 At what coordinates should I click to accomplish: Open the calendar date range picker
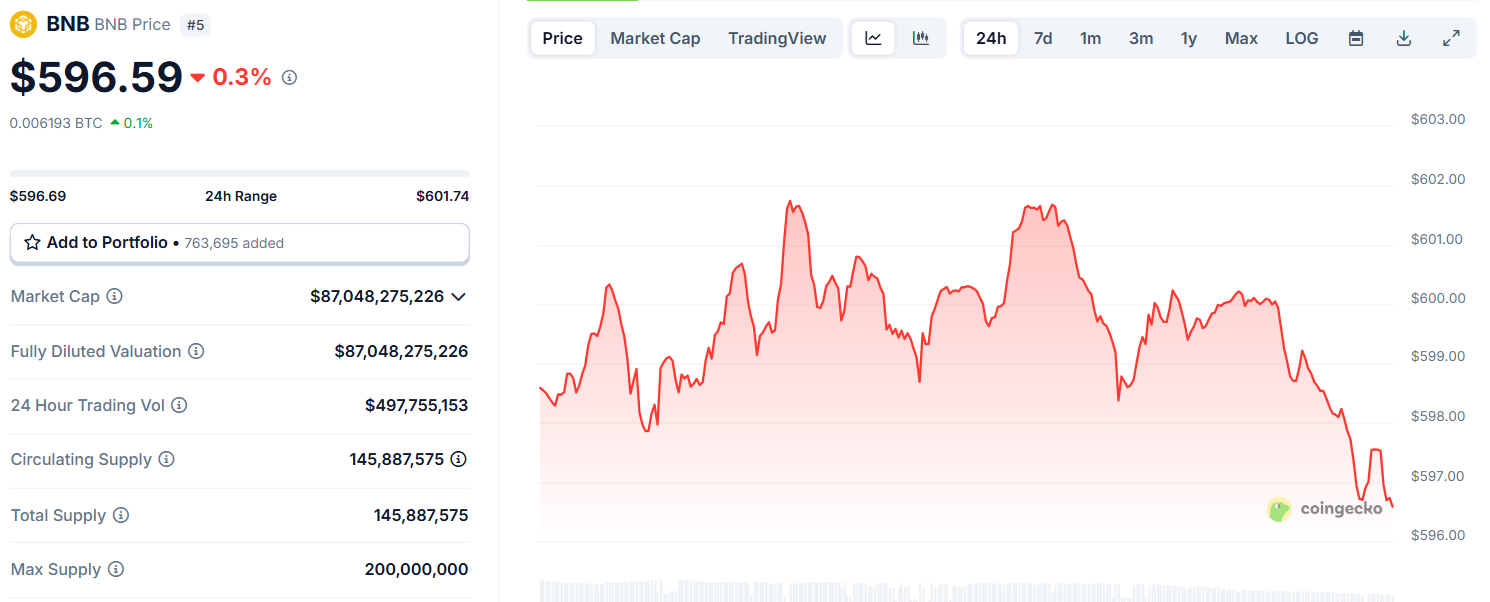[x=1356, y=38]
